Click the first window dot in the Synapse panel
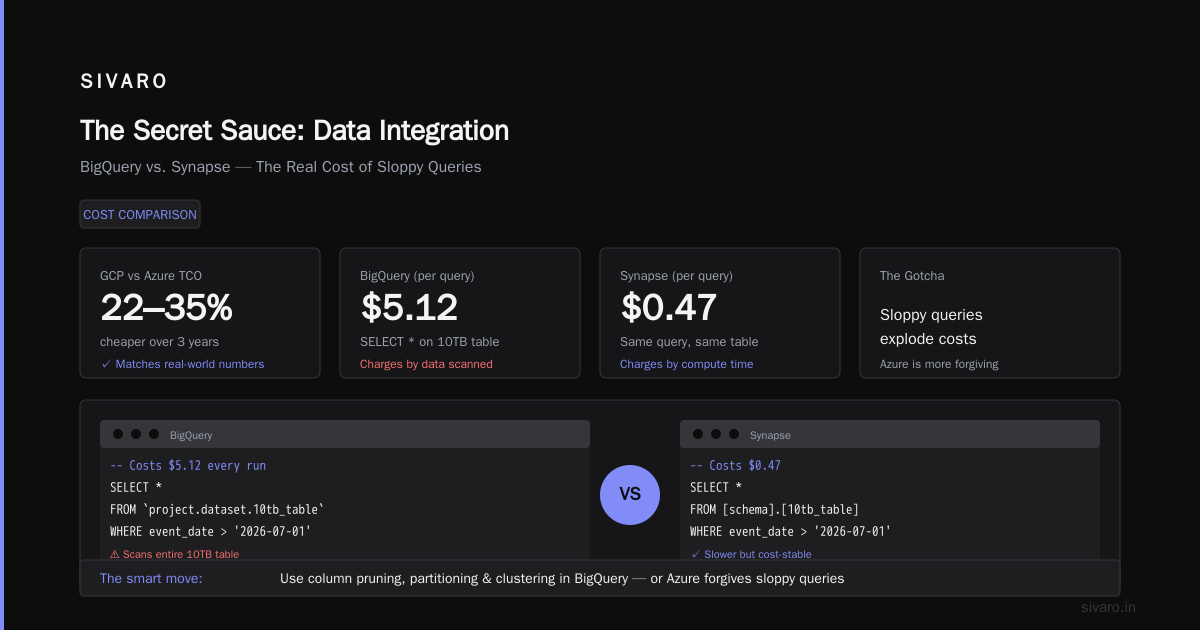Image resolution: width=1200 pixels, height=630 pixels. pyautogui.click(x=698, y=434)
